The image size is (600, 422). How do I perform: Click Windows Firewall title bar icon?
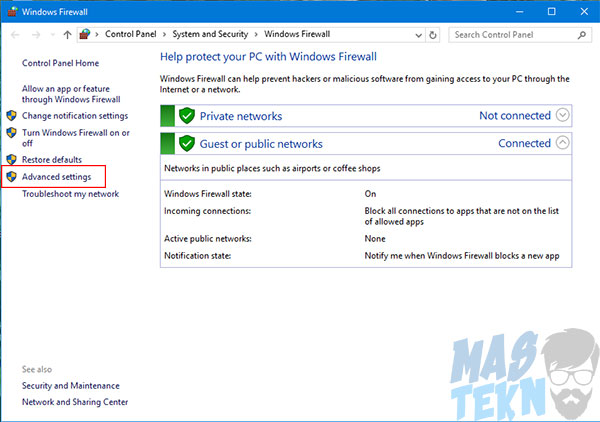pos(12,11)
